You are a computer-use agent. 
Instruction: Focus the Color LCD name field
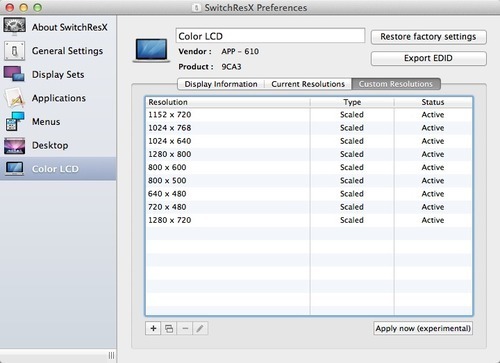pos(270,36)
